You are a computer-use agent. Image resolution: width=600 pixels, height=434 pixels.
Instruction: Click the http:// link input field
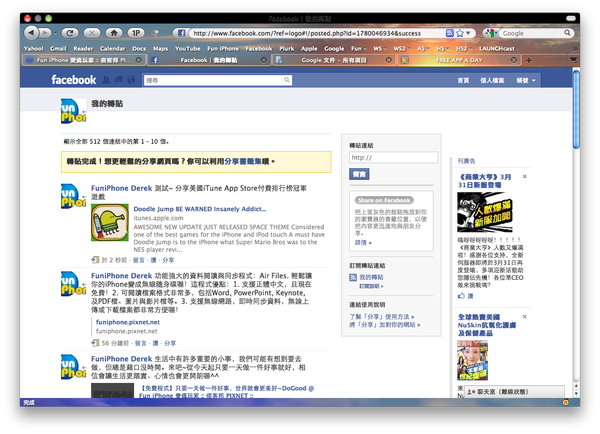(394, 157)
